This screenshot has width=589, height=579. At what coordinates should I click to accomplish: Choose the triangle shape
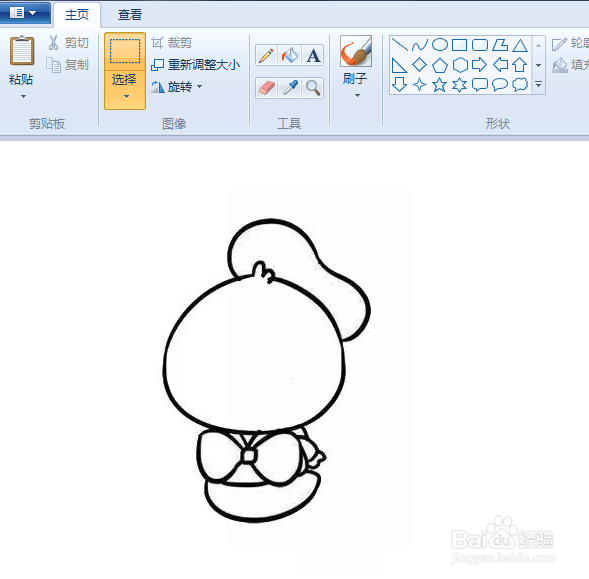[520, 45]
